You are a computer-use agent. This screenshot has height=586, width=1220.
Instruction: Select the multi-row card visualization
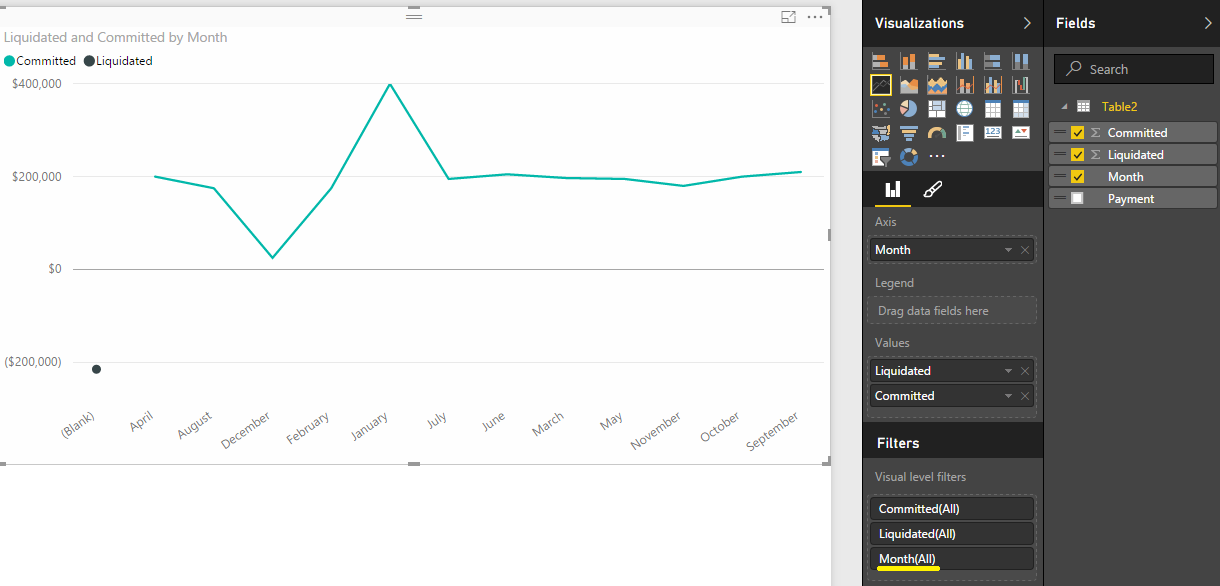965,133
